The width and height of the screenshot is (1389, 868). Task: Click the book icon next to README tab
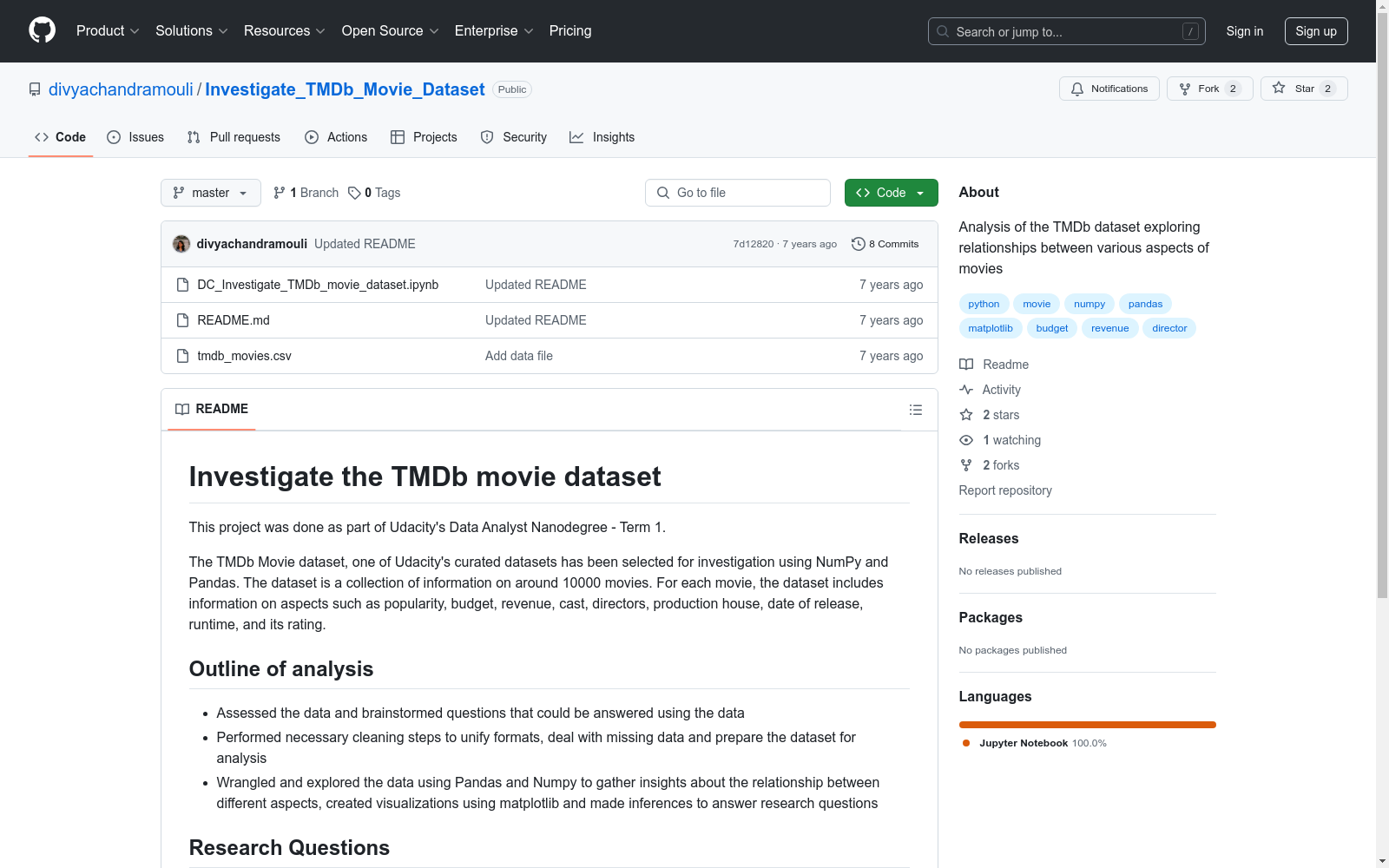pos(182,409)
